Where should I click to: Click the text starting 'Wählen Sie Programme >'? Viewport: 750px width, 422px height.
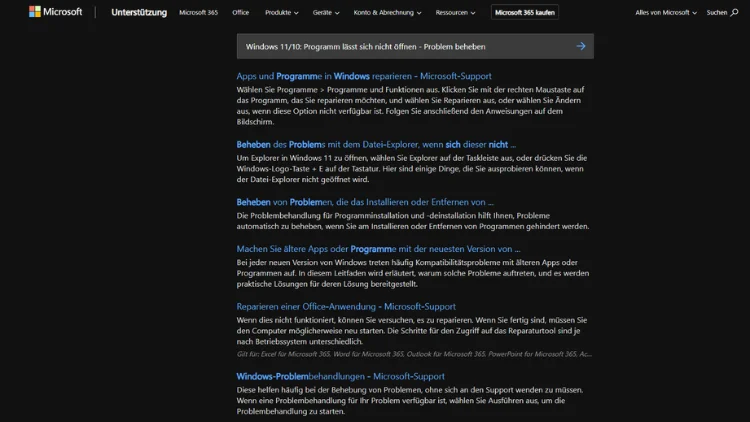click(x=410, y=106)
